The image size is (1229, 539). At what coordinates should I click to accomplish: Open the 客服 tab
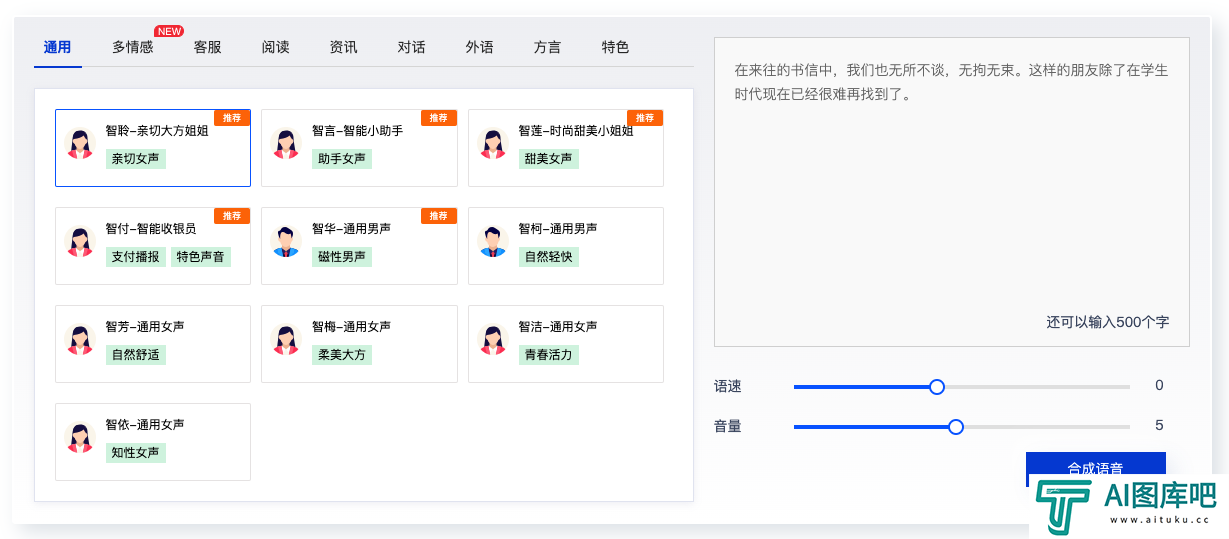click(207, 47)
